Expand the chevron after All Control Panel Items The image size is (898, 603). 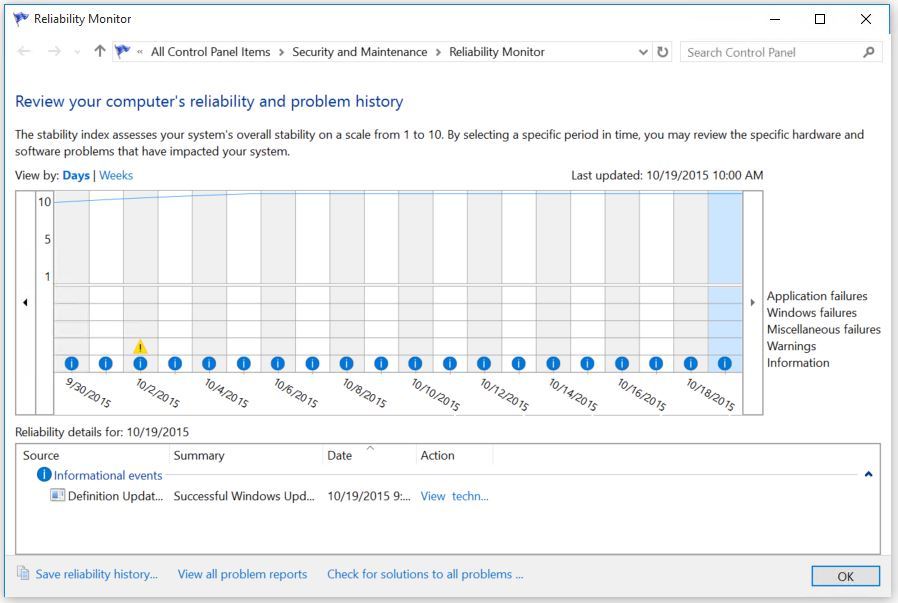pos(281,52)
